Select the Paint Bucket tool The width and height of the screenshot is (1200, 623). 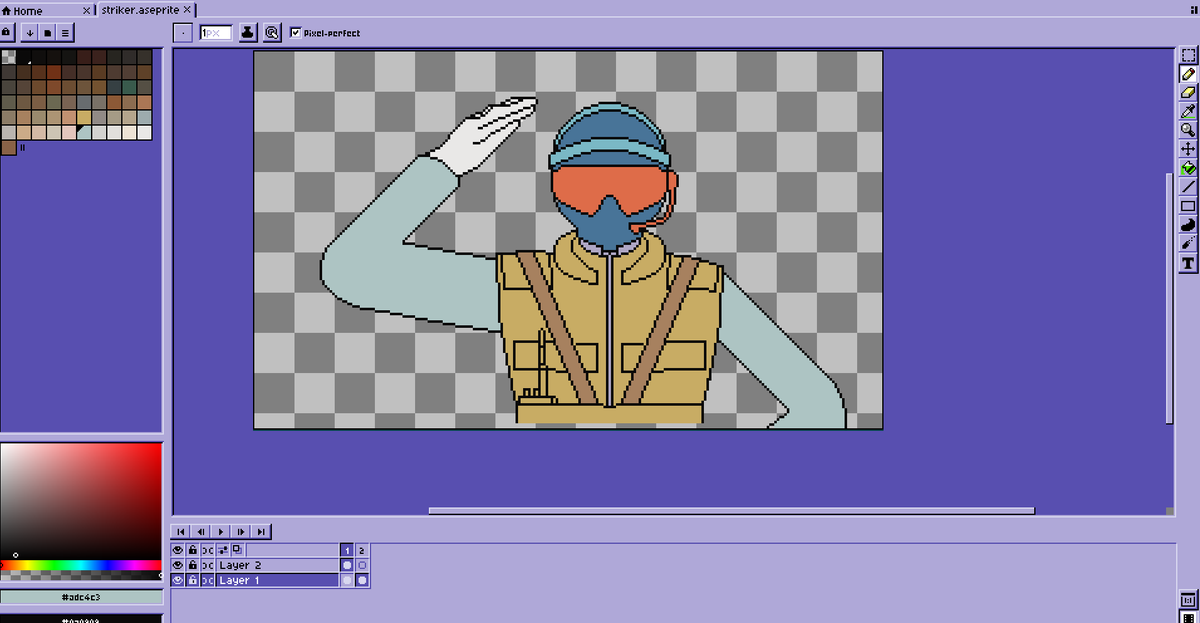[1188, 168]
